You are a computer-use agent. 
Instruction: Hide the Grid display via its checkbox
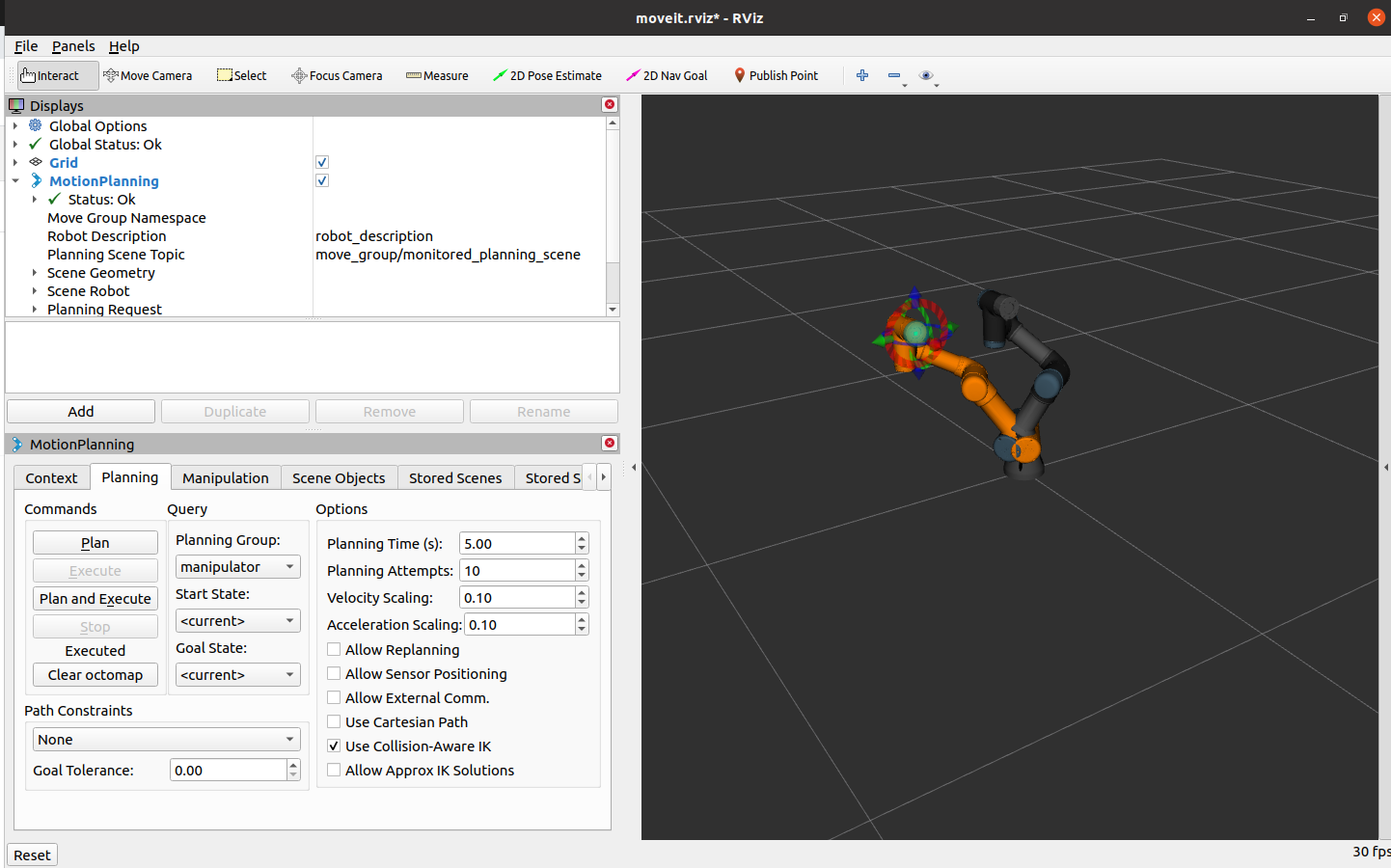pos(321,162)
